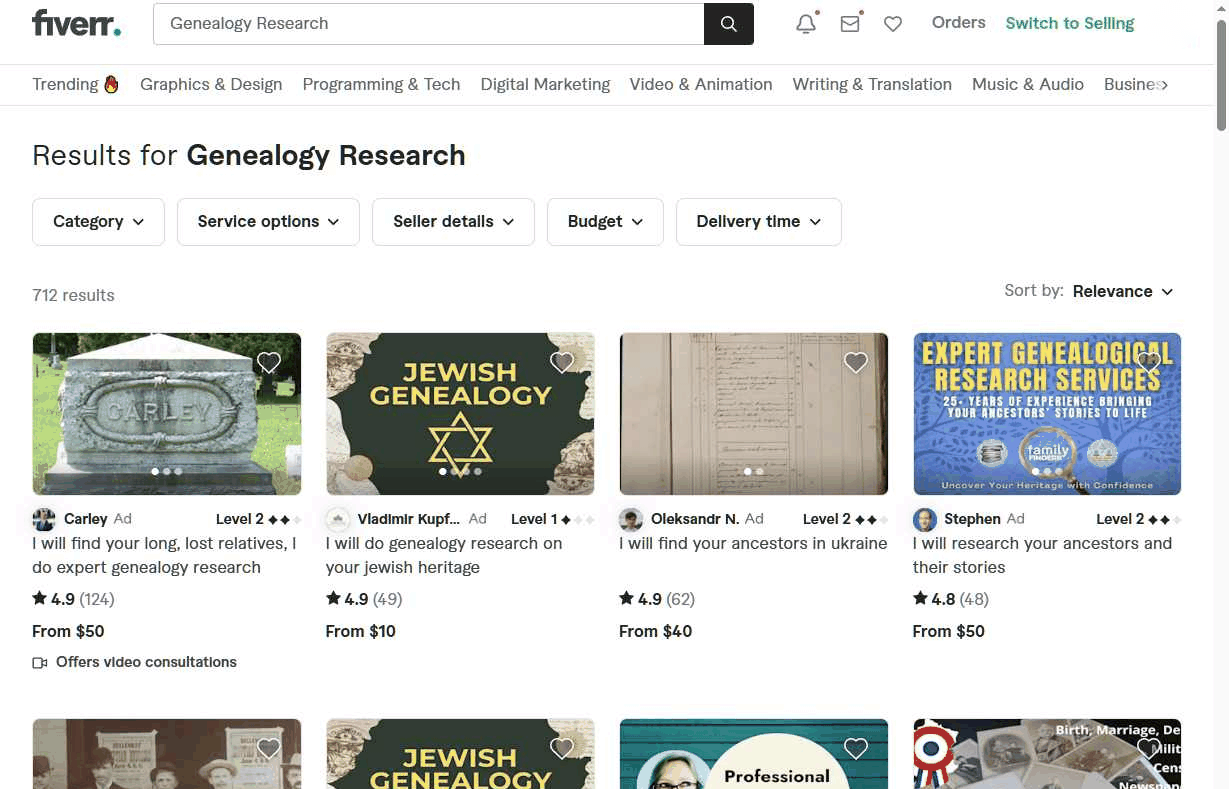The width and height of the screenshot is (1229, 789).
Task: Click video camera icon under Carley's gig
Action: coord(40,662)
